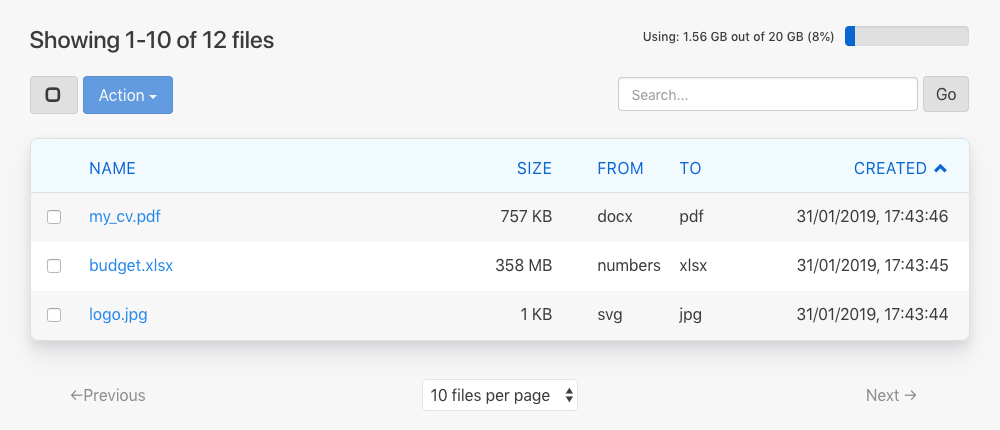Open the Action dropdown menu
The image size is (1000, 430).
click(x=128, y=95)
